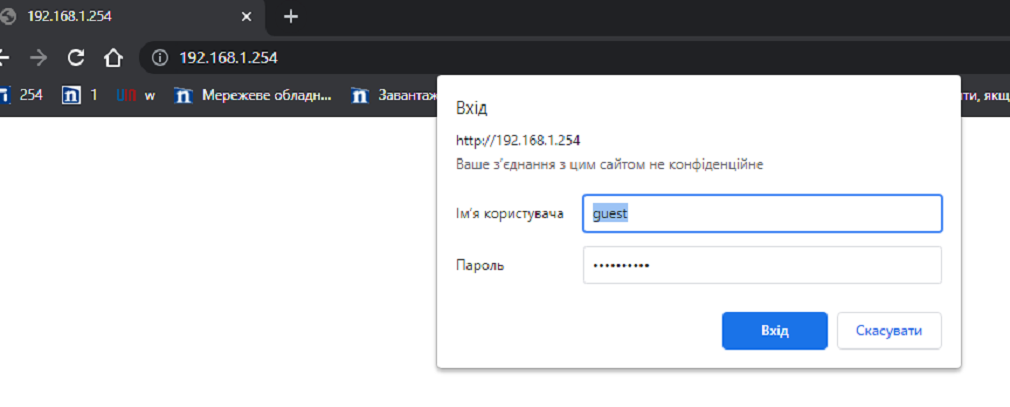The image size is (1010, 407).
Task: Reload the current page
Action: pyautogui.click(x=76, y=58)
